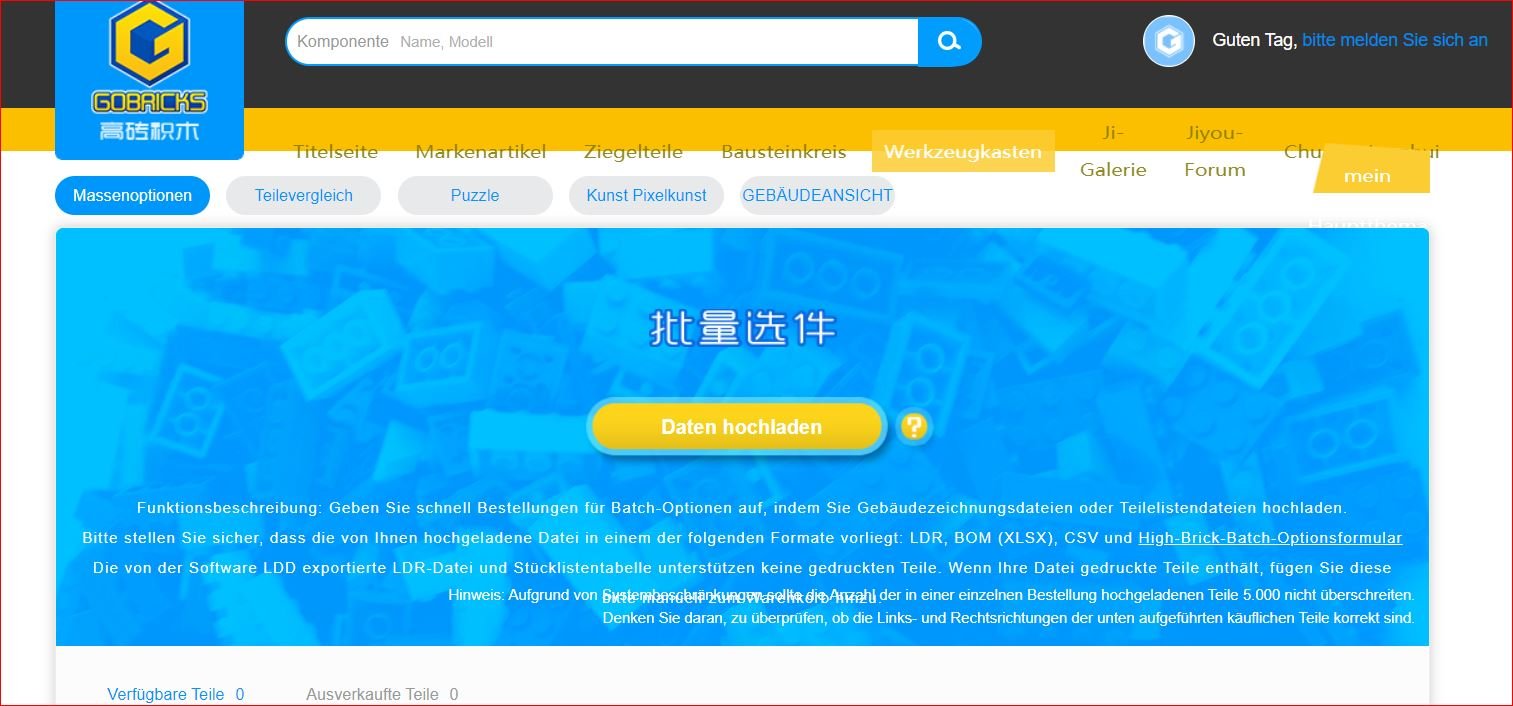Viewport: 1513px width, 706px height.
Task: Open the Ji-Galerie navigation link
Action: (x=1113, y=151)
